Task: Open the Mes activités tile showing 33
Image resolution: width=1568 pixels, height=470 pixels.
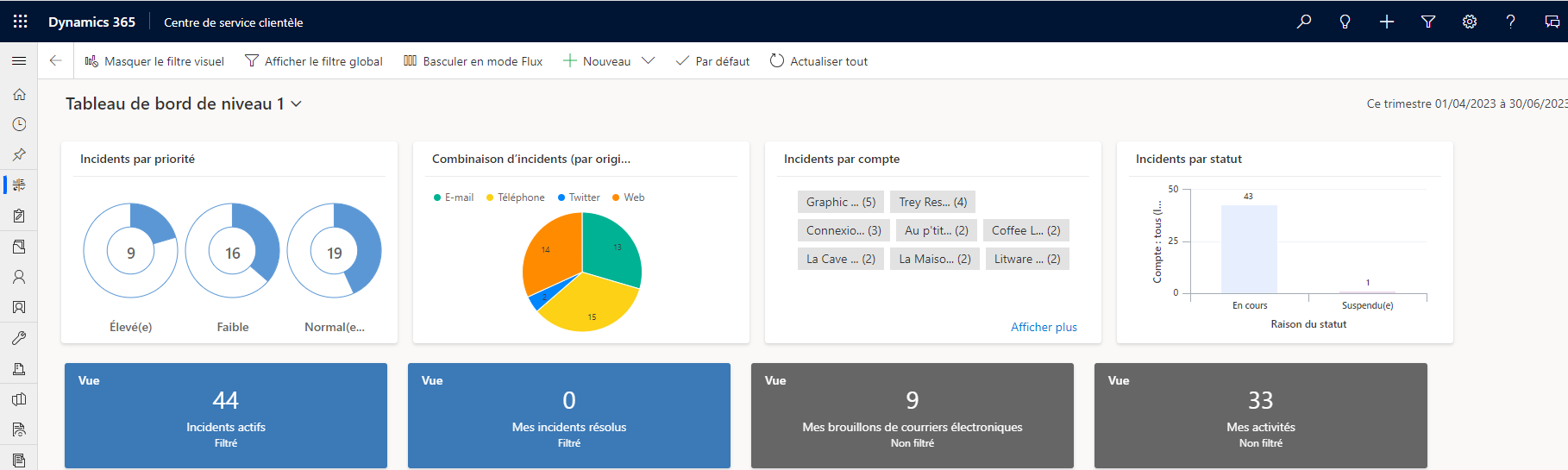Action: (1261, 416)
